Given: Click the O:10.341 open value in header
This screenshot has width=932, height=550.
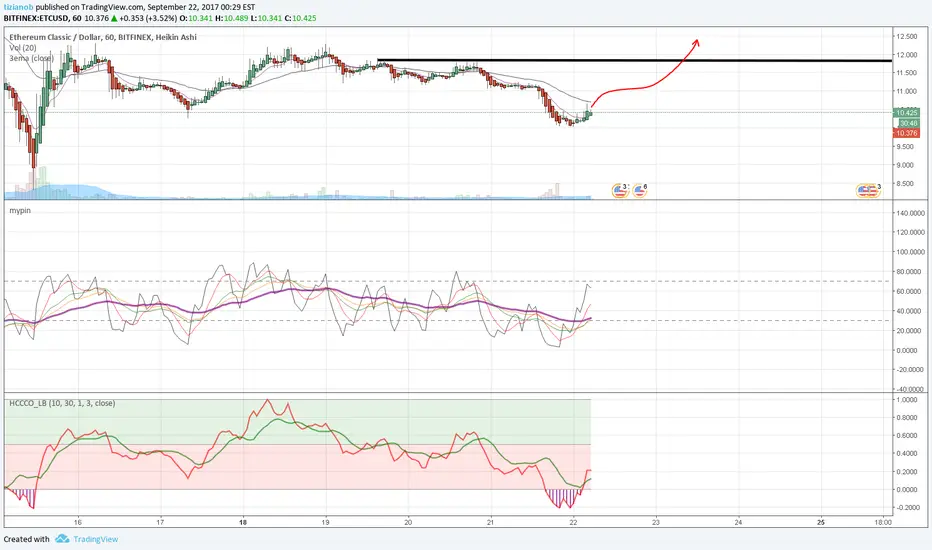Looking at the screenshot, I should click(196, 18).
